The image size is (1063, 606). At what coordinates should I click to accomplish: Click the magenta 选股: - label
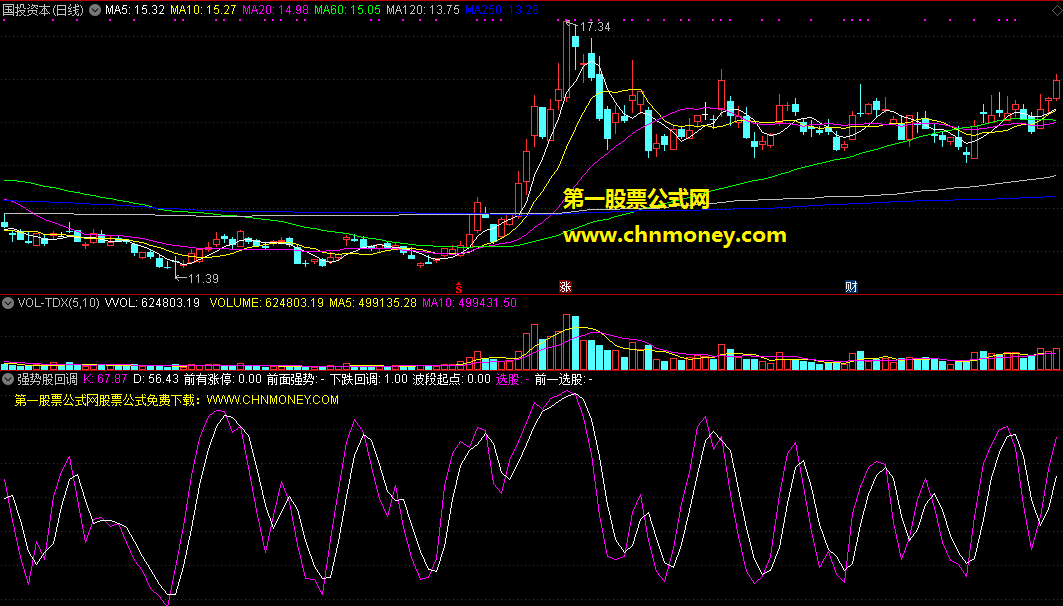(513, 379)
